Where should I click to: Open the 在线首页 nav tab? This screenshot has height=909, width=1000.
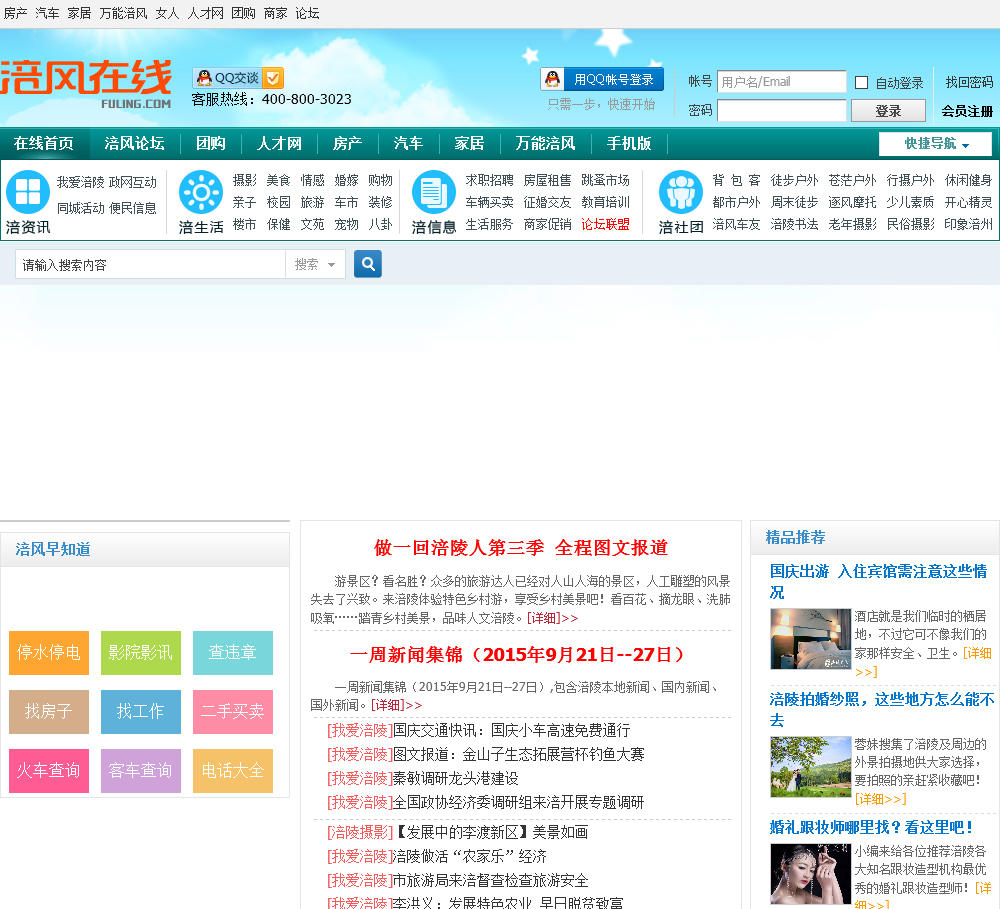point(44,144)
